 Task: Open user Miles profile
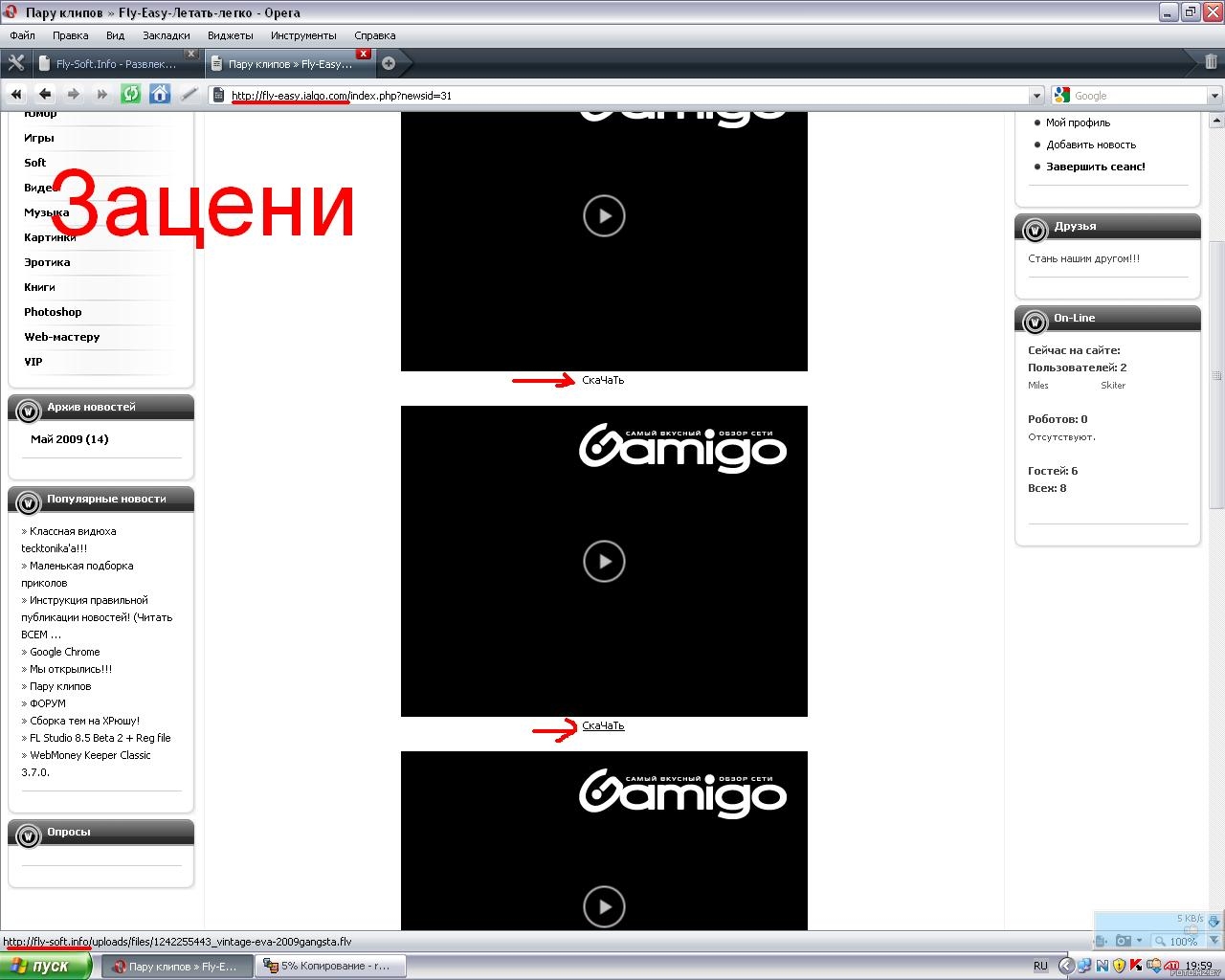[x=1038, y=386]
